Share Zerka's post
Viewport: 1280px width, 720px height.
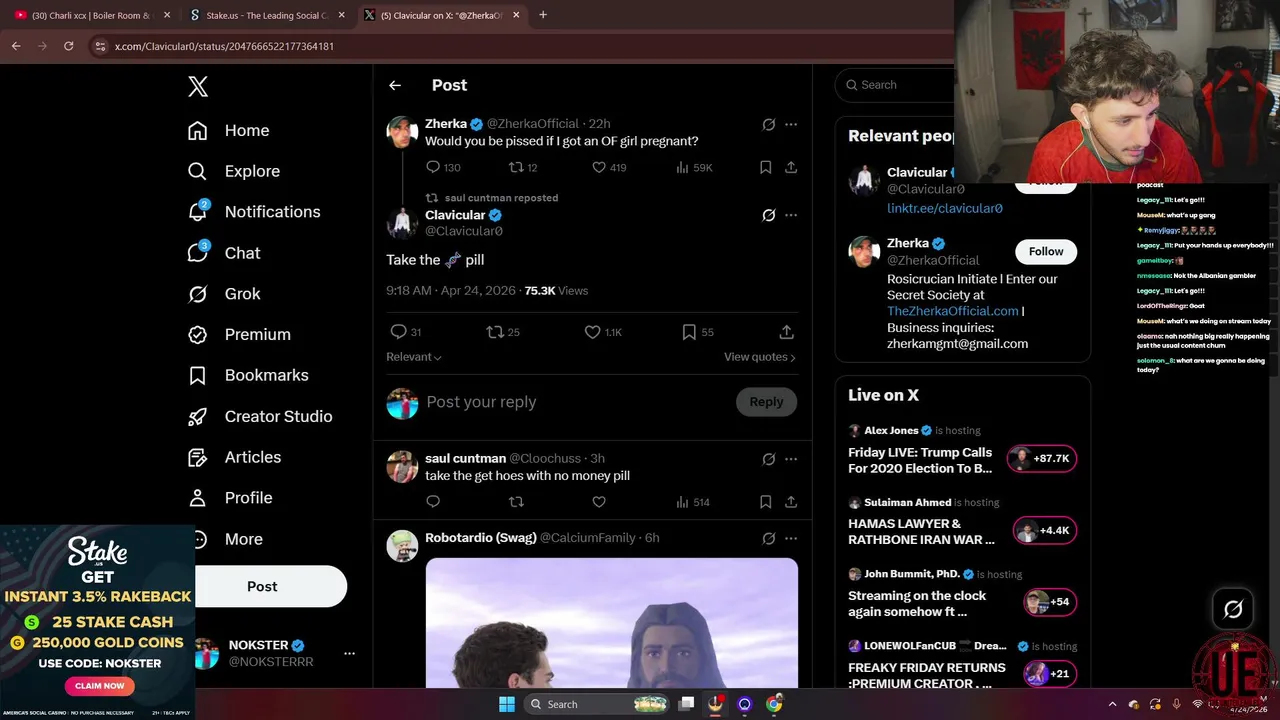(x=791, y=167)
